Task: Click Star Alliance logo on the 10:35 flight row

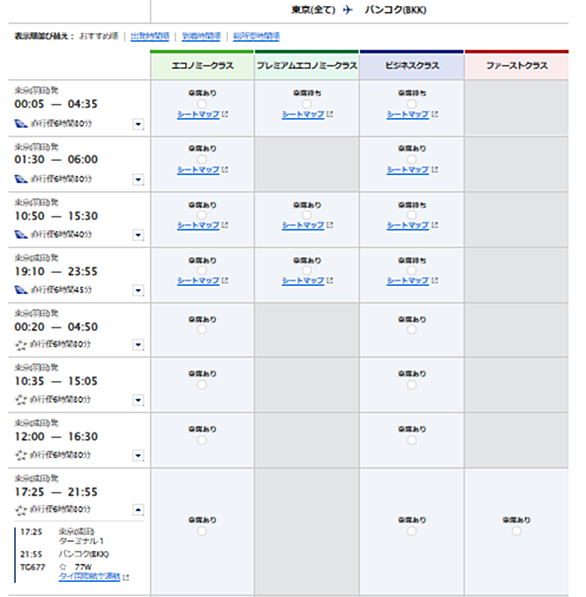Action: (21, 400)
